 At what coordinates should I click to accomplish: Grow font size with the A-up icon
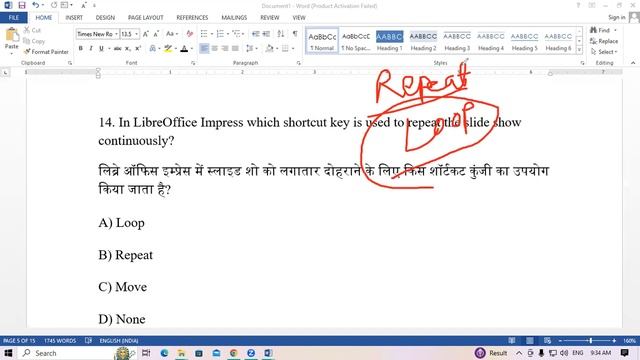146,34
